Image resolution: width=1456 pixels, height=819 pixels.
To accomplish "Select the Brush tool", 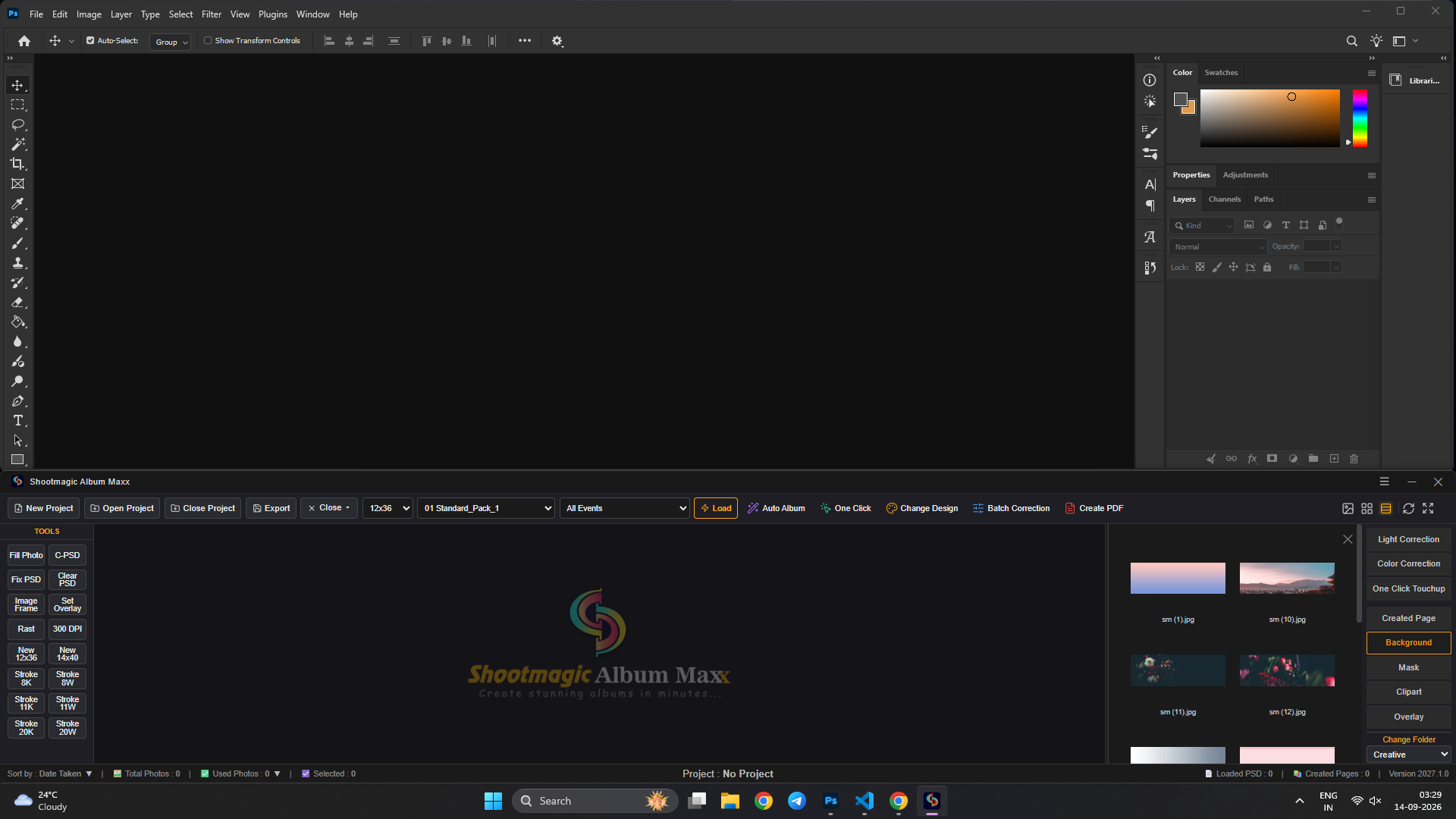I will pos(17,243).
